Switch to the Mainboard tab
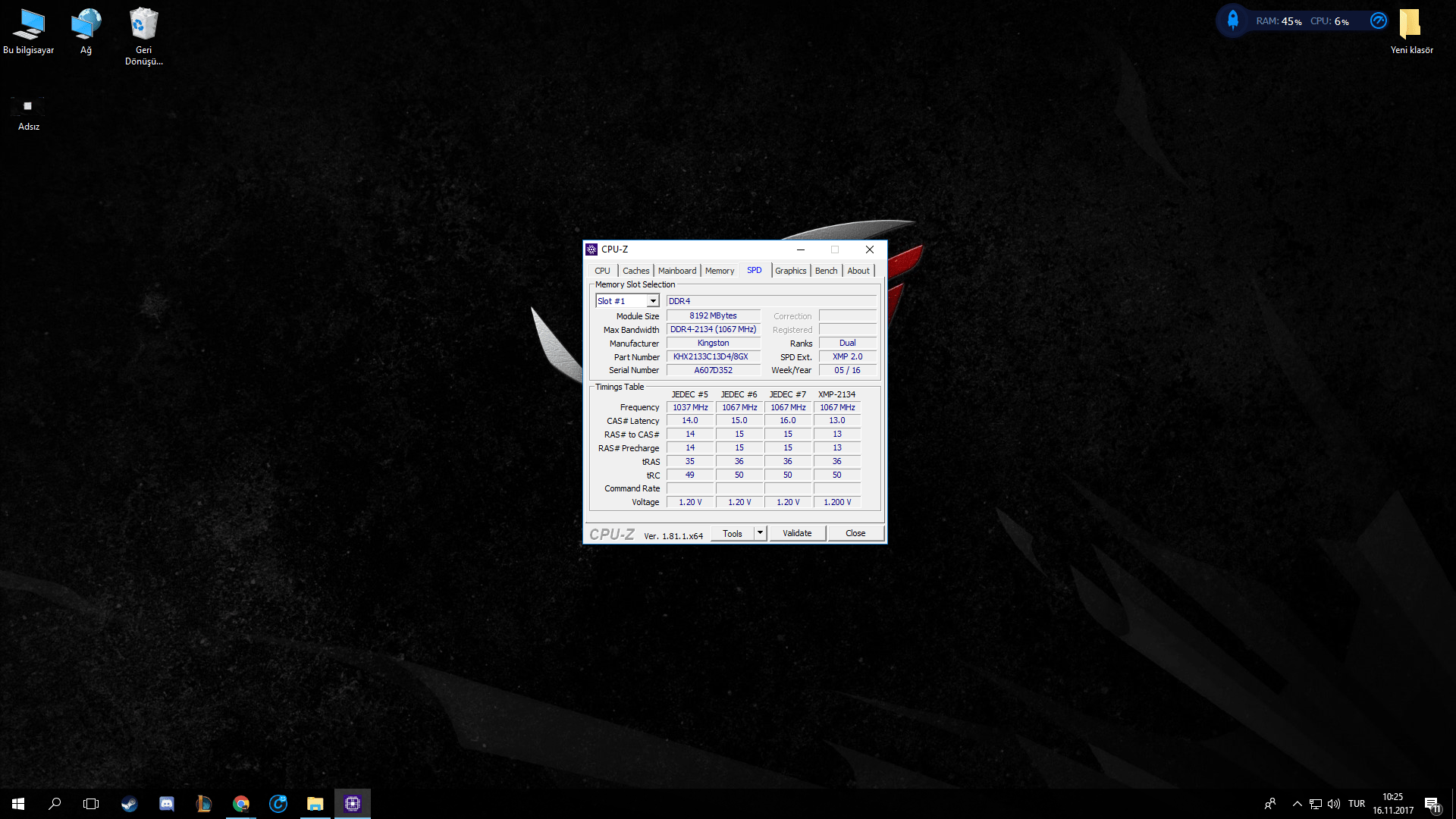Screen dimensions: 1456x819 click(676, 271)
